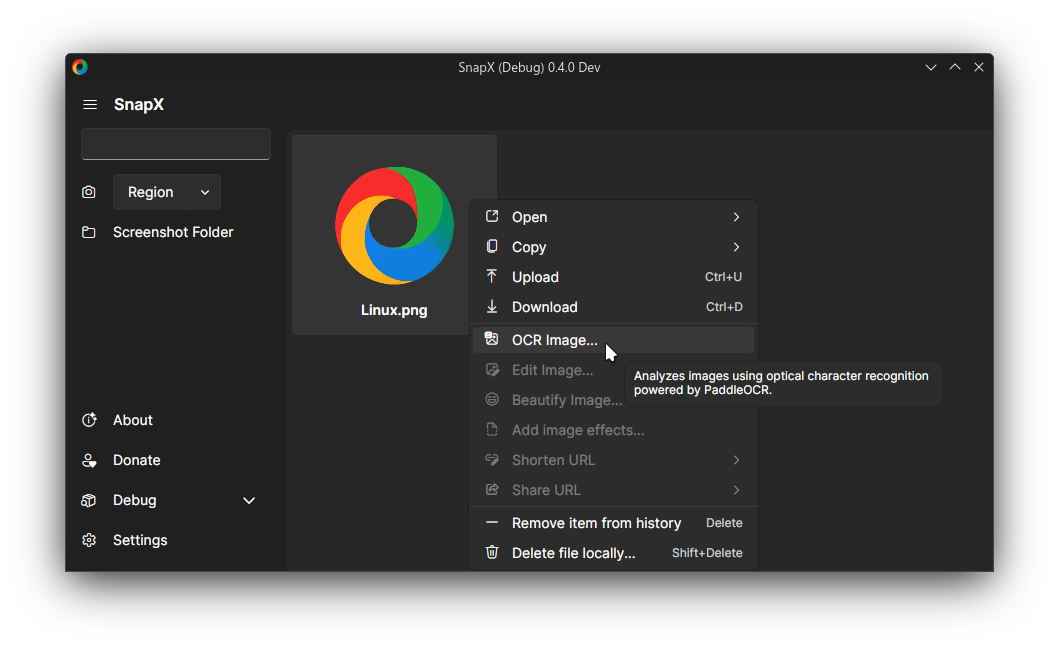Click the Settings gear icon
1059x649 pixels.
[x=89, y=540]
